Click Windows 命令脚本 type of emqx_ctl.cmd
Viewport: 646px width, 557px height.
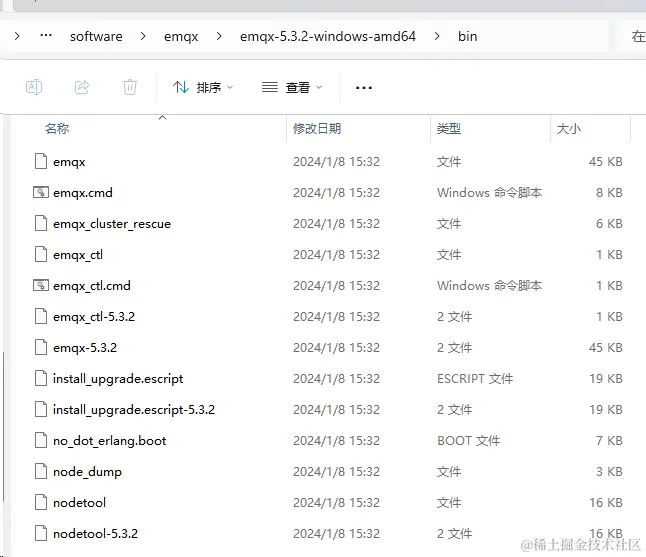(489, 286)
